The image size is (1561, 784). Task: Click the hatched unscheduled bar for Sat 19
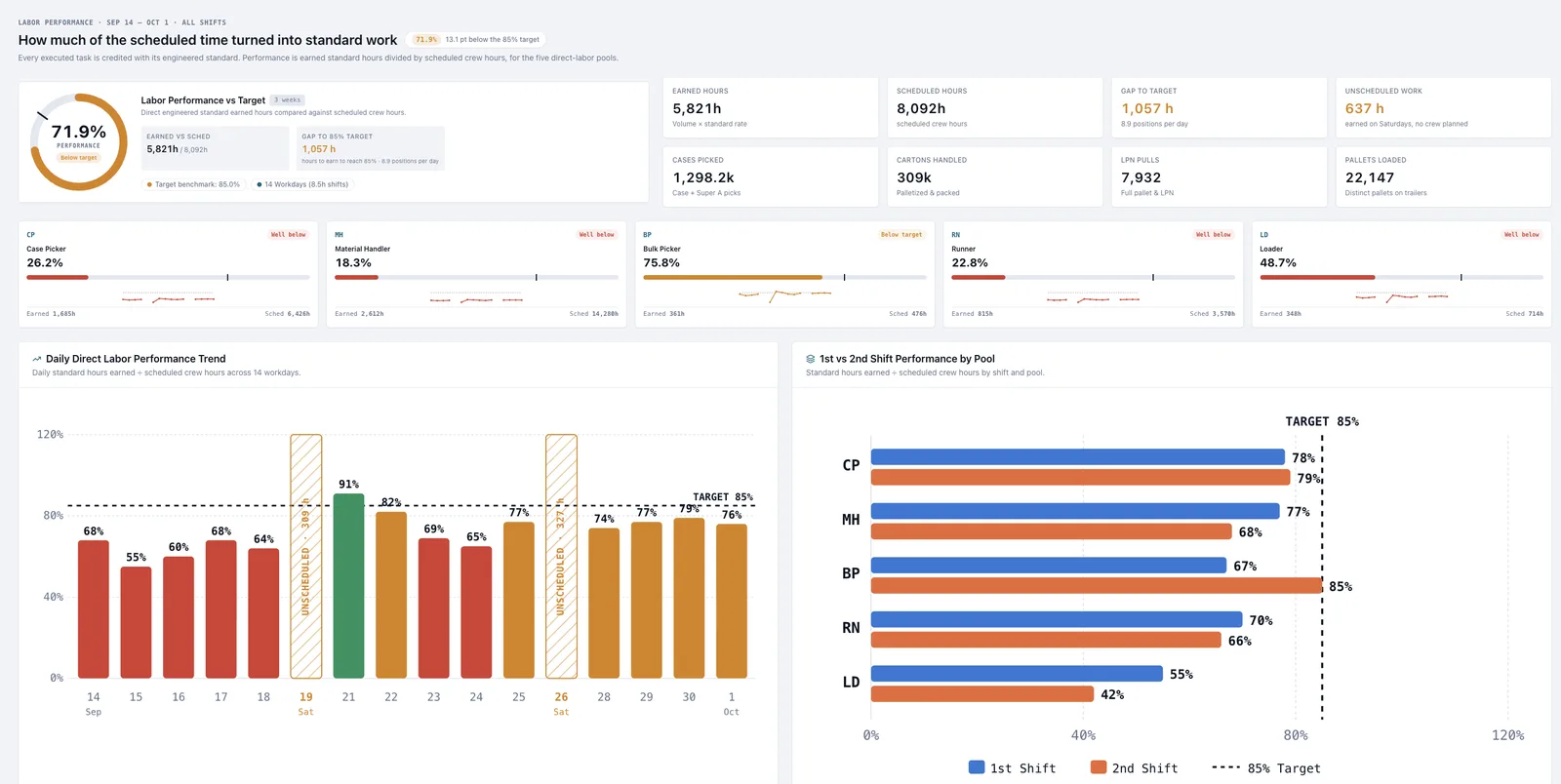[x=306, y=557]
